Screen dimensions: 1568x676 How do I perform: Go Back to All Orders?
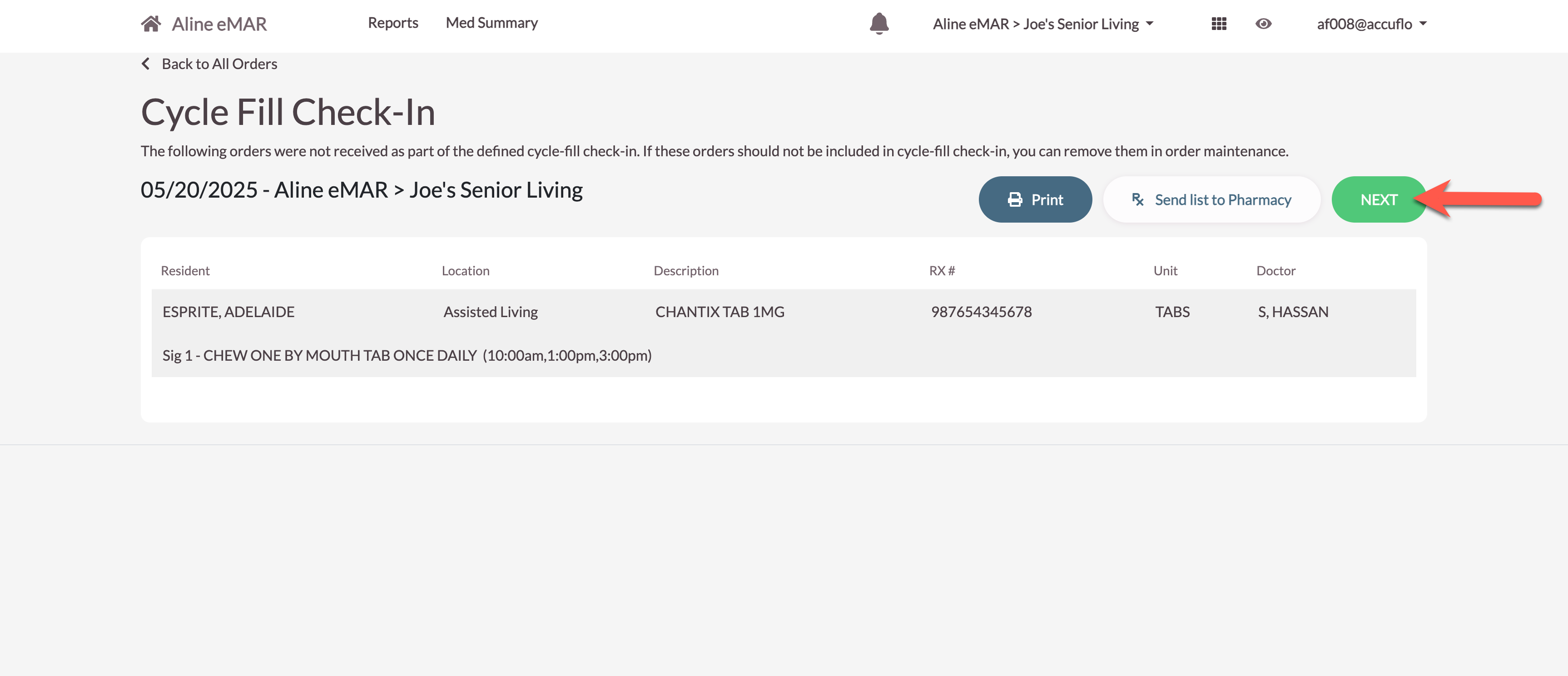(219, 64)
